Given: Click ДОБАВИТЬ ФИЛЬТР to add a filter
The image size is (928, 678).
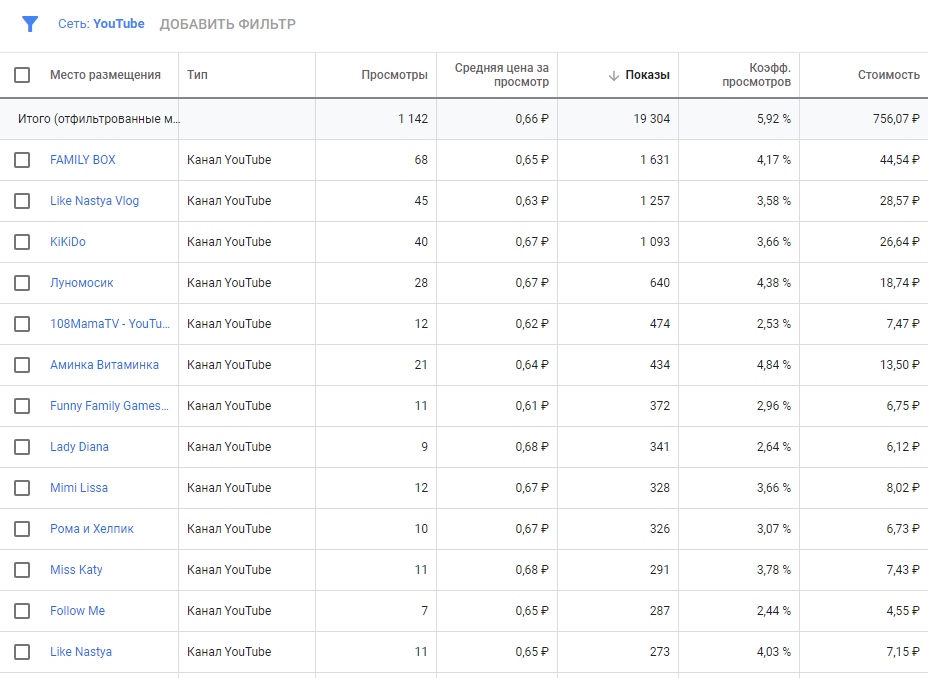Looking at the screenshot, I should [227, 24].
